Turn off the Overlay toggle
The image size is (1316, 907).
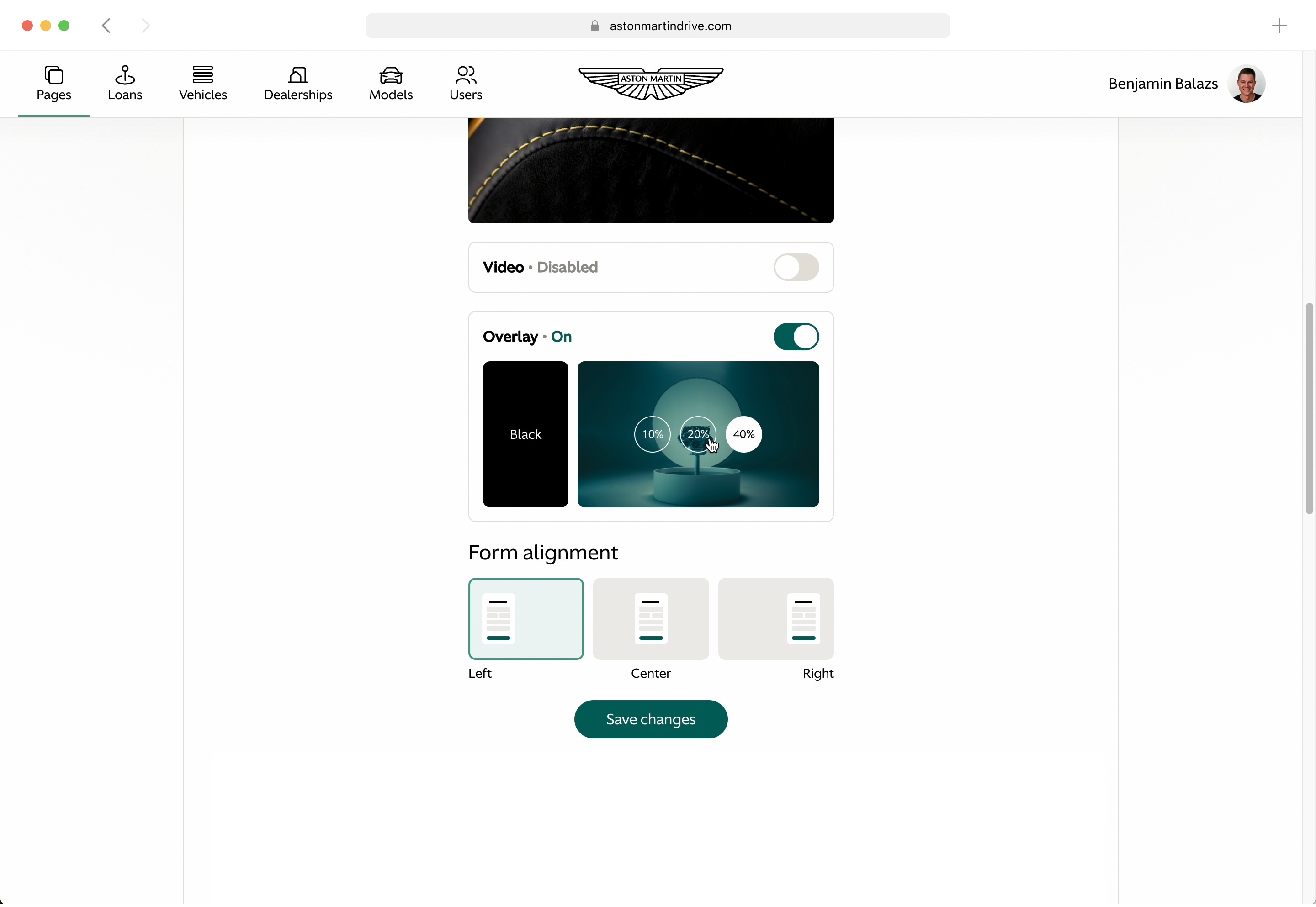[795, 337]
